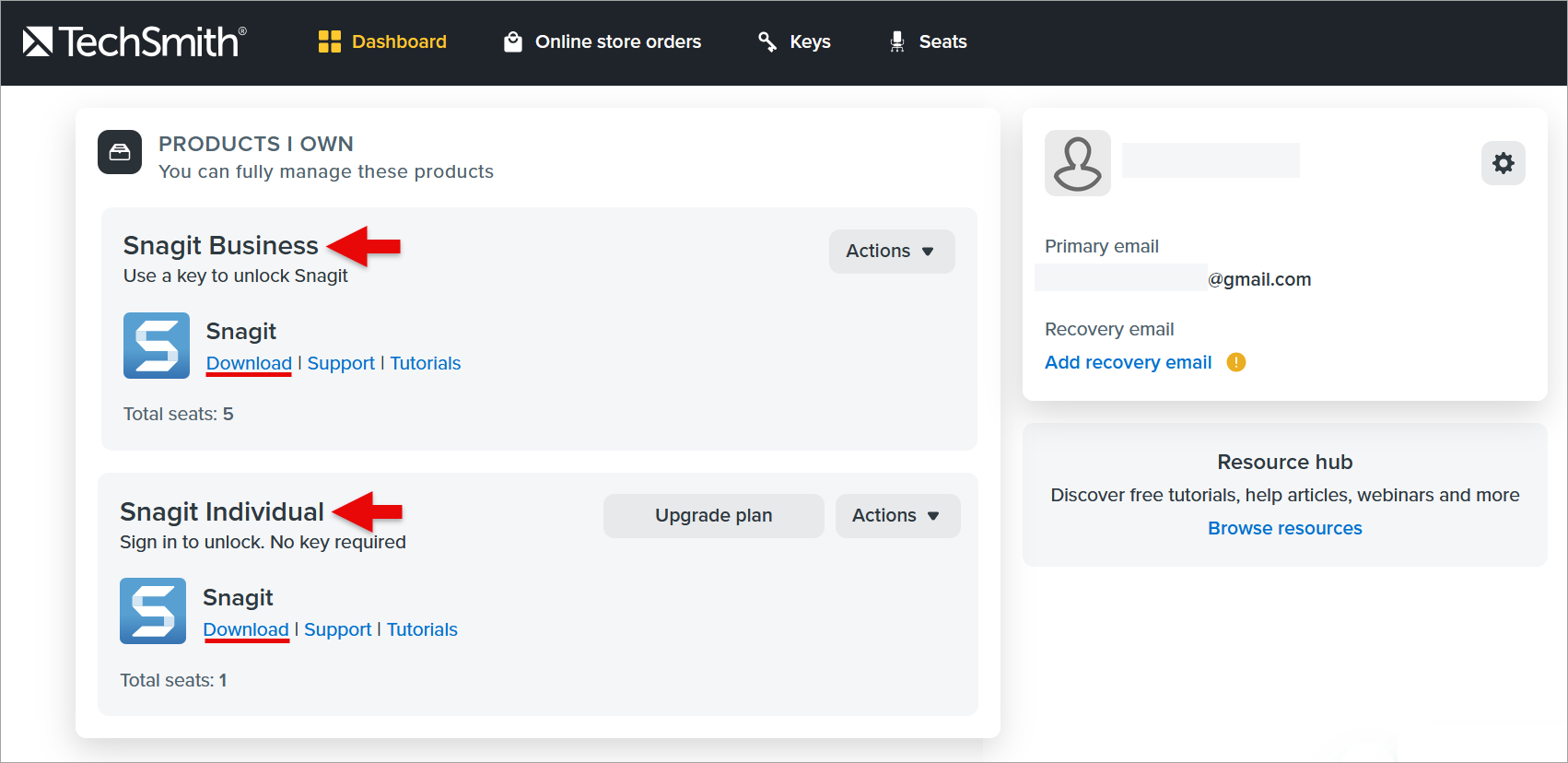Open the Keys page
Viewport: 1568px width, 763px height.
pos(794,41)
